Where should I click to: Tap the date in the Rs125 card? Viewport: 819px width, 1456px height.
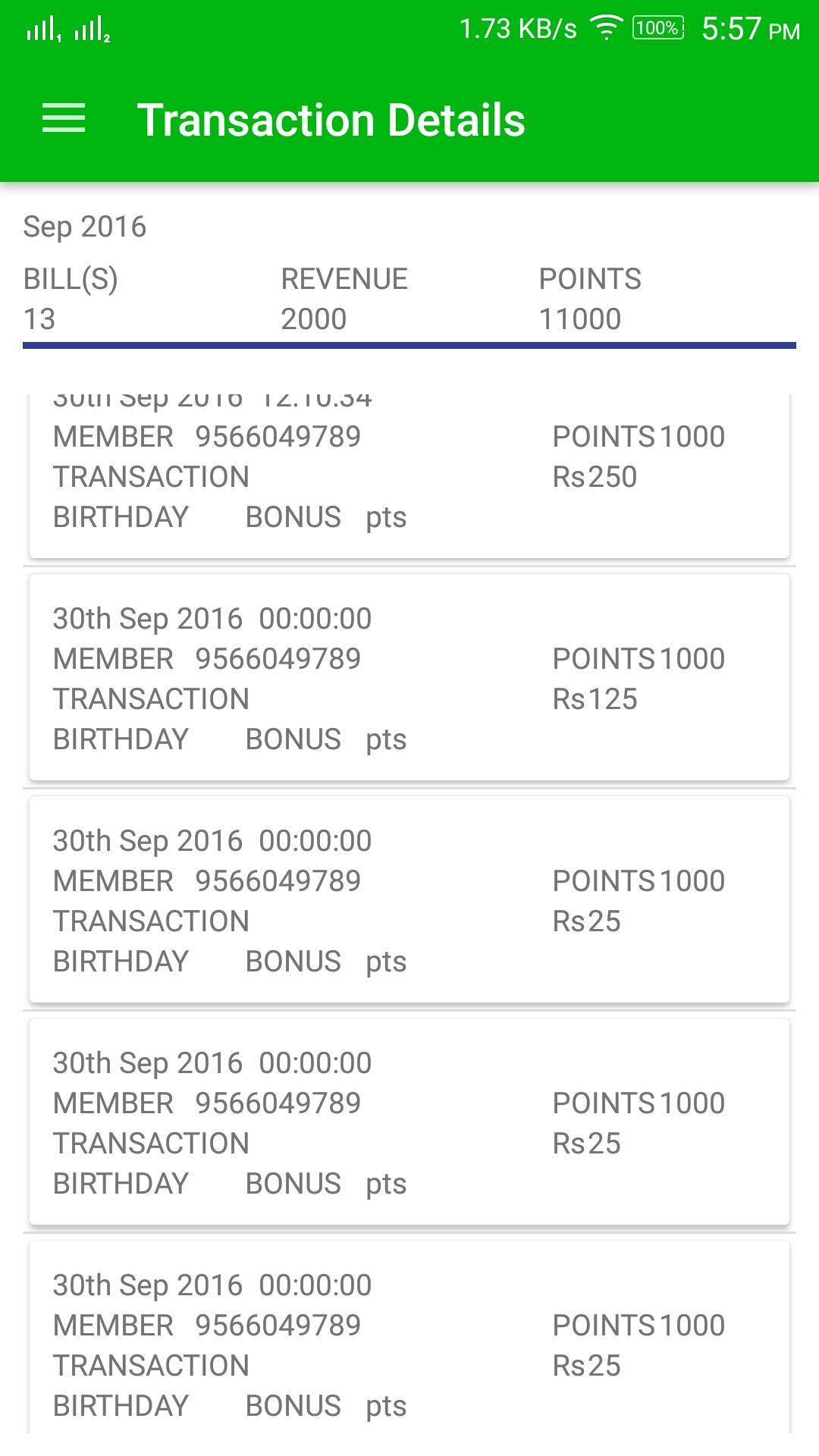(147, 619)
